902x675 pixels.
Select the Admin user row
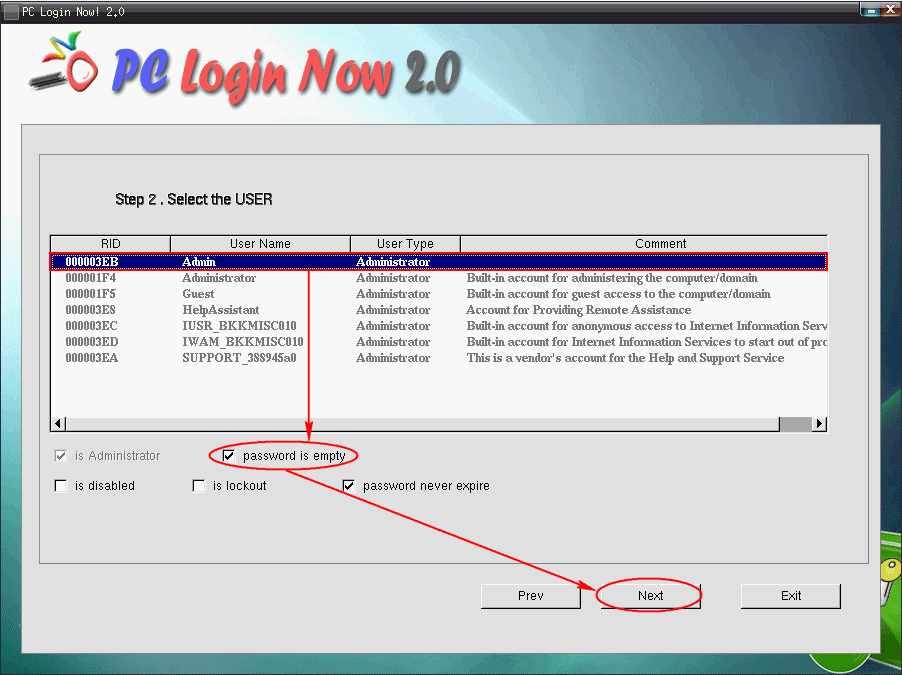(439, 262)
